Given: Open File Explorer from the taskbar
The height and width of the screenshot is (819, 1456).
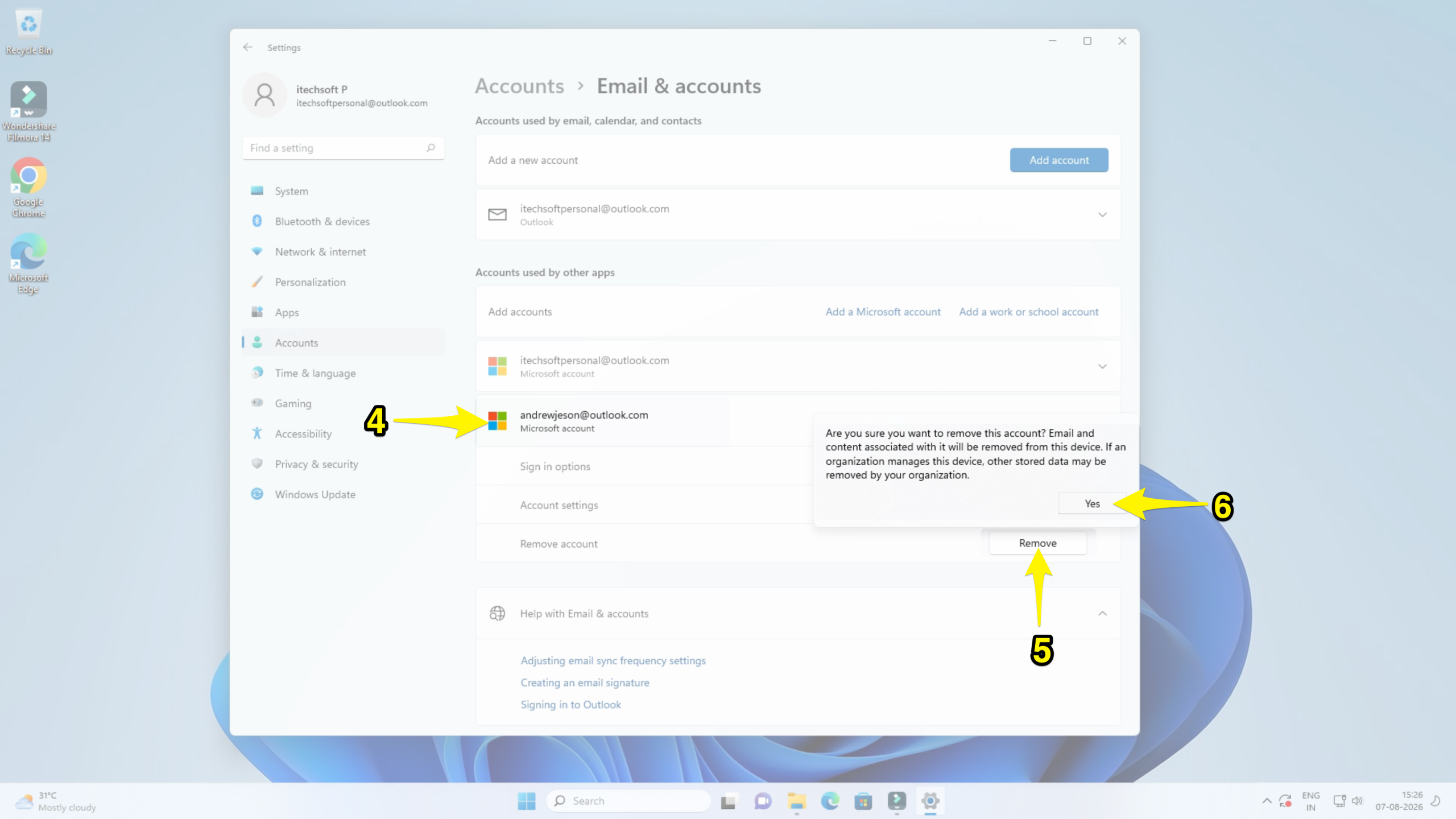Looking at the screenshot, I should click(x=796, y=801).
